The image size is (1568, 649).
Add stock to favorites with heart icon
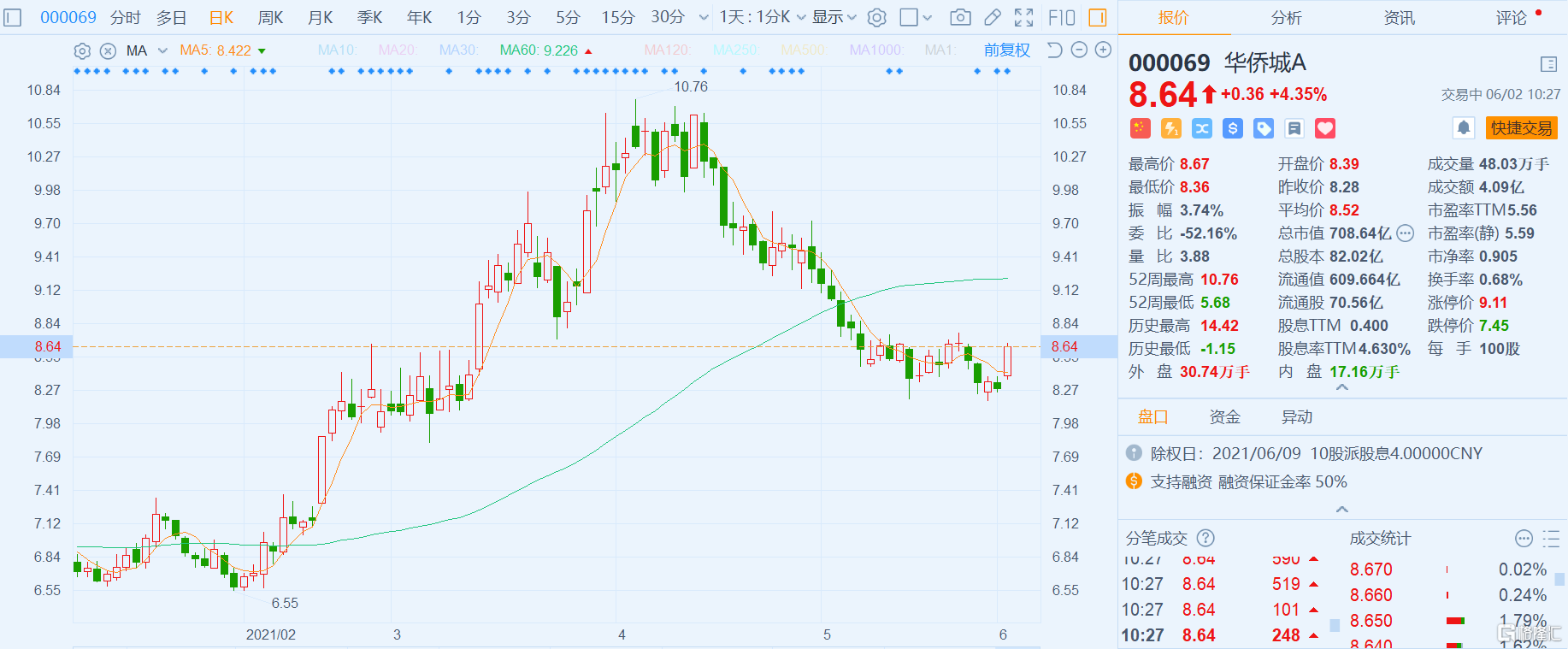[1324, 128]
